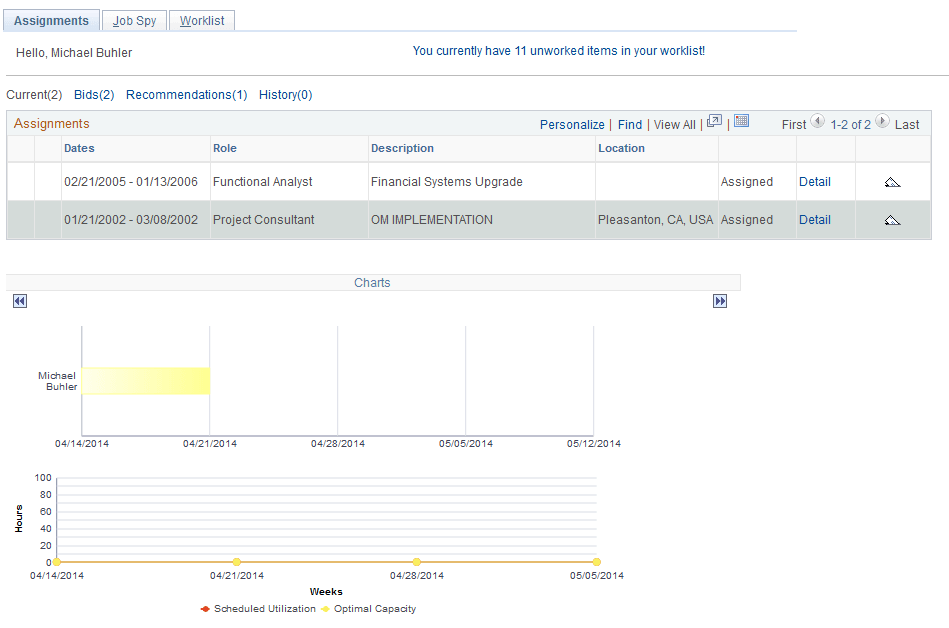Go to First page link
The height and width of the screenshot is (628, 949).
click(793, 125)
